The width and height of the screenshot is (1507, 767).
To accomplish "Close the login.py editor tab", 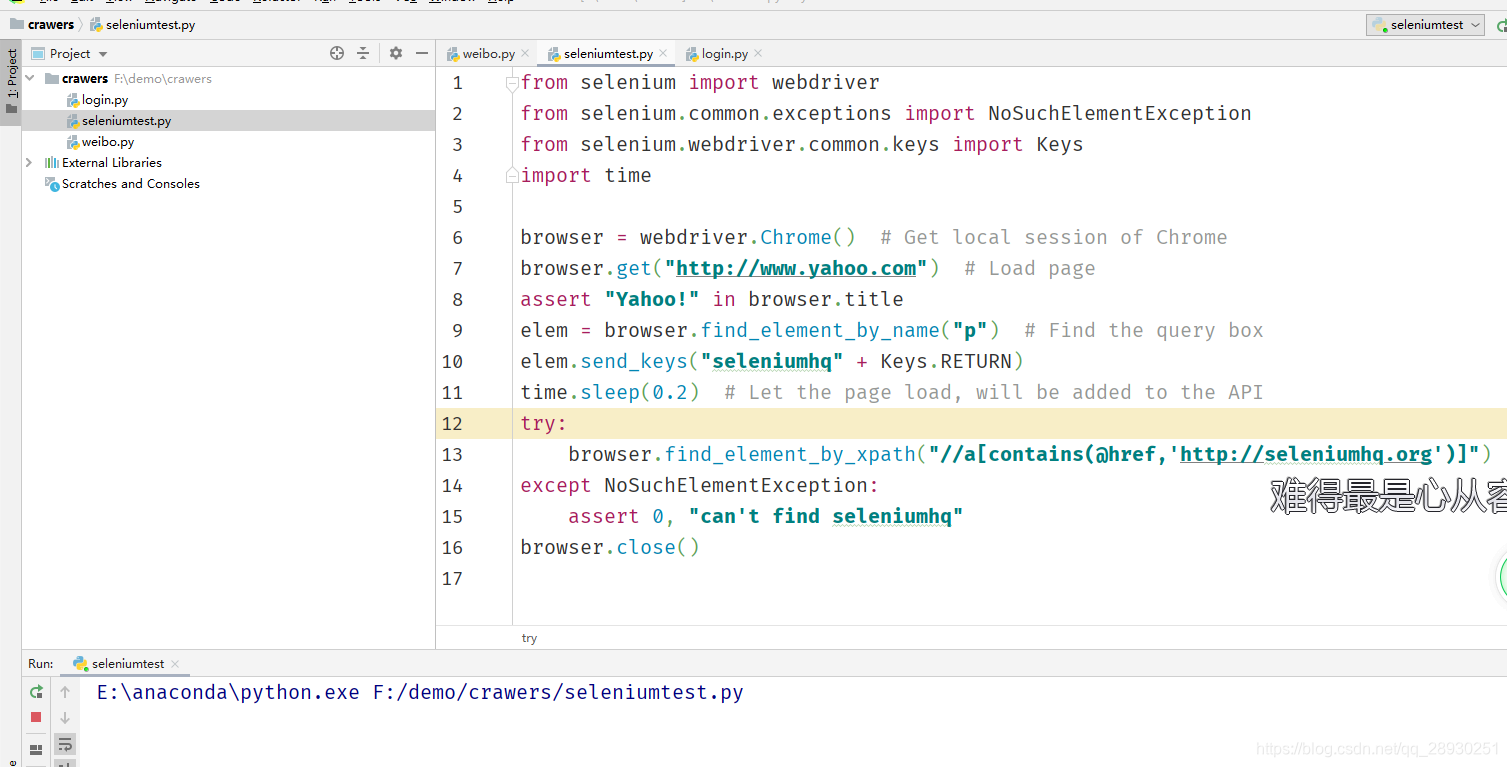I will point(758,53).
